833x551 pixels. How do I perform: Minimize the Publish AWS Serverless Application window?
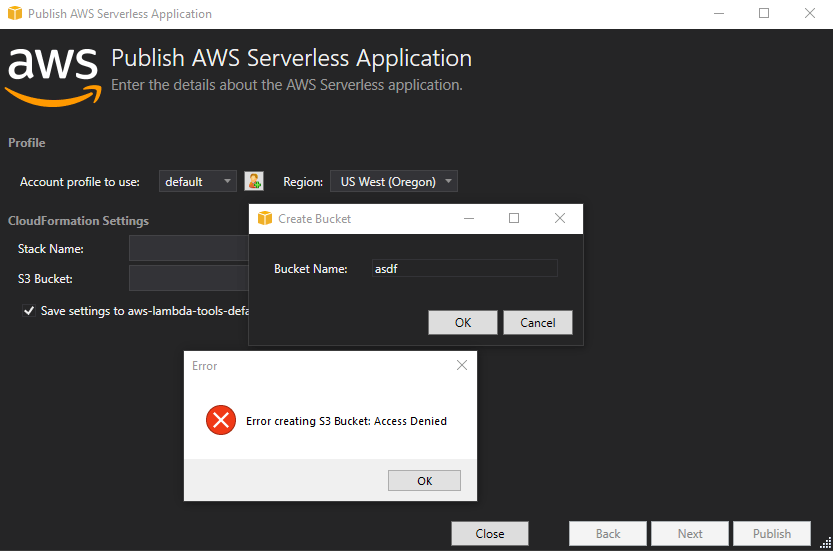(719, 13)
